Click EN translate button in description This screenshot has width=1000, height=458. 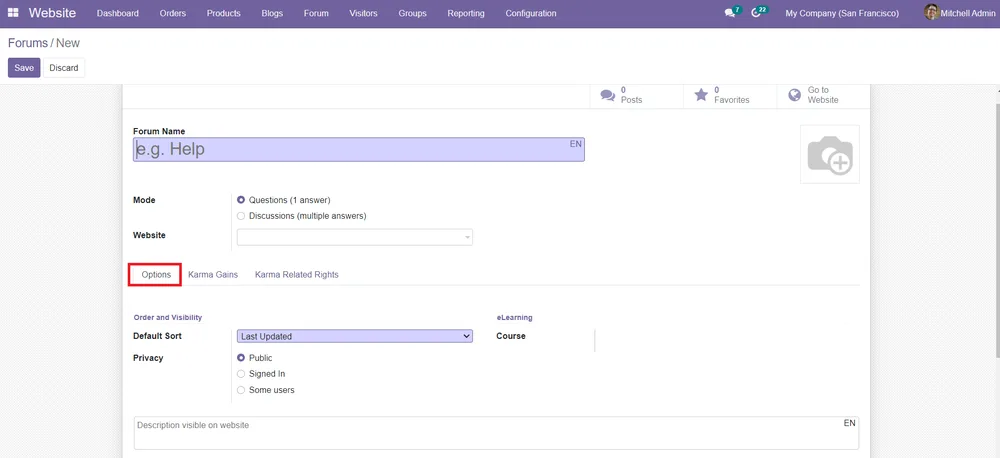(849, 423)
